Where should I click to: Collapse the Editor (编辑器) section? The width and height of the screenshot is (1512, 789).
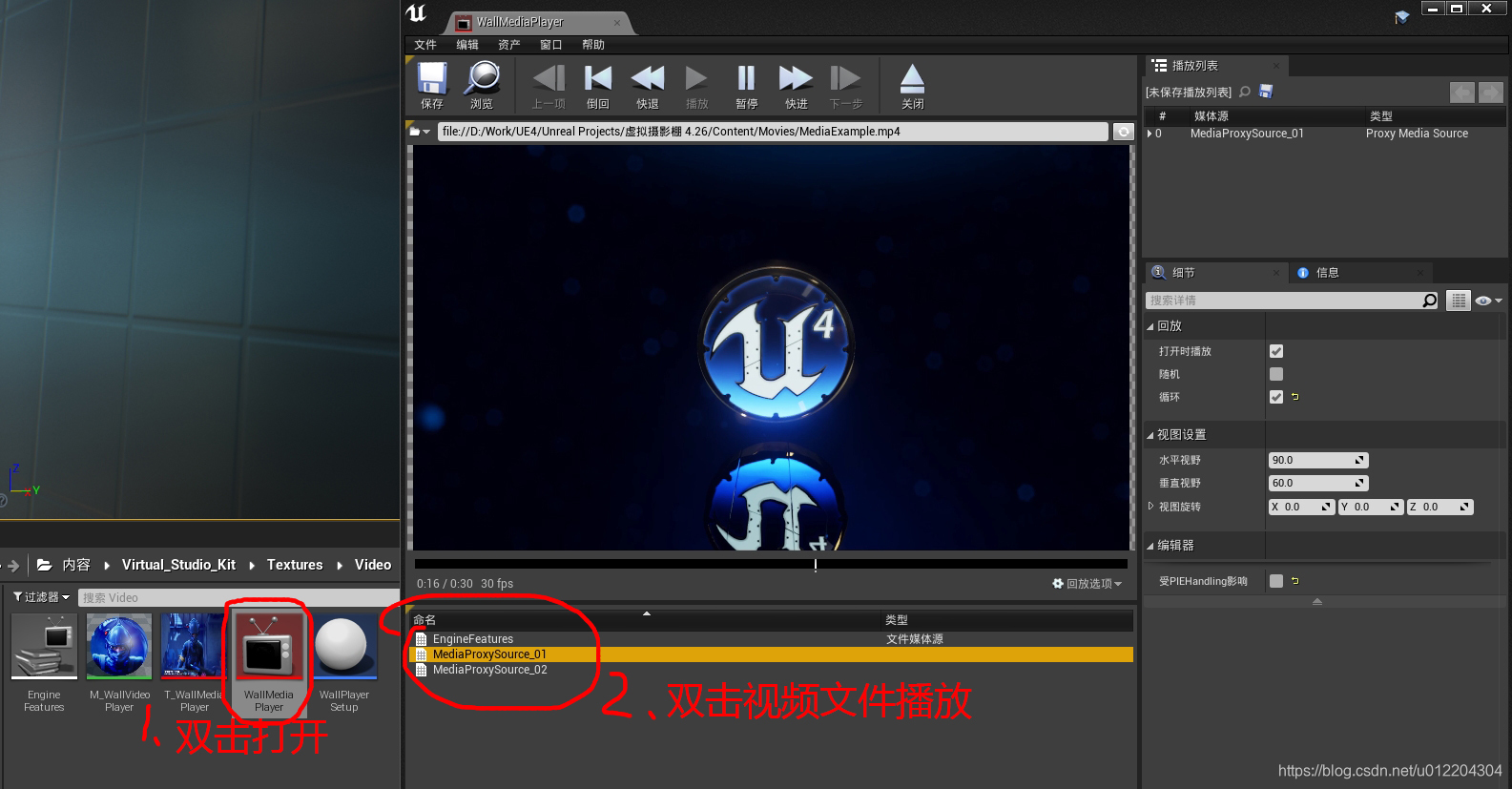(x=1150, y=546)
